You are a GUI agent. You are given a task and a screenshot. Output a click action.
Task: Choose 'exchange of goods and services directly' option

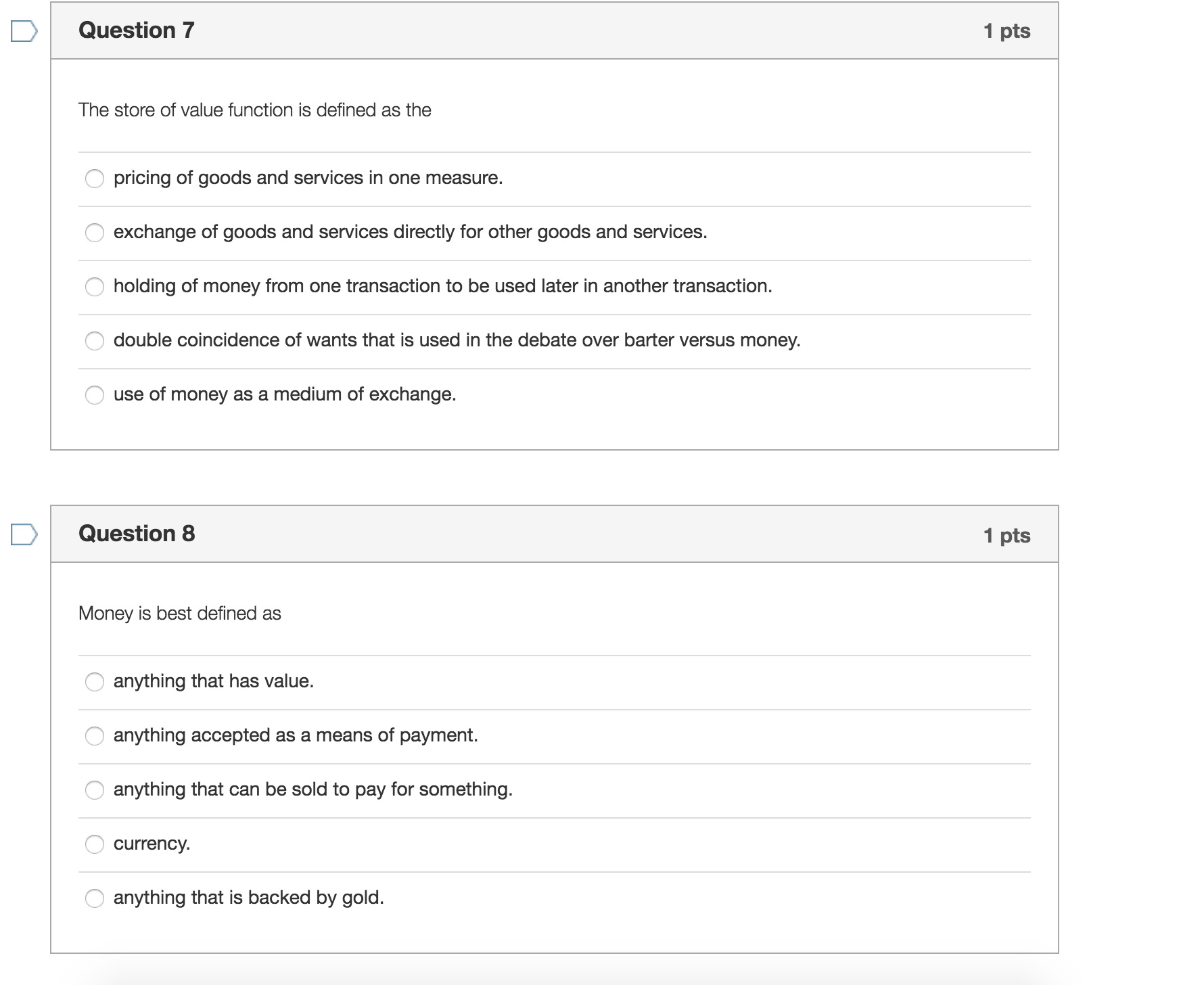coord(95,233)
